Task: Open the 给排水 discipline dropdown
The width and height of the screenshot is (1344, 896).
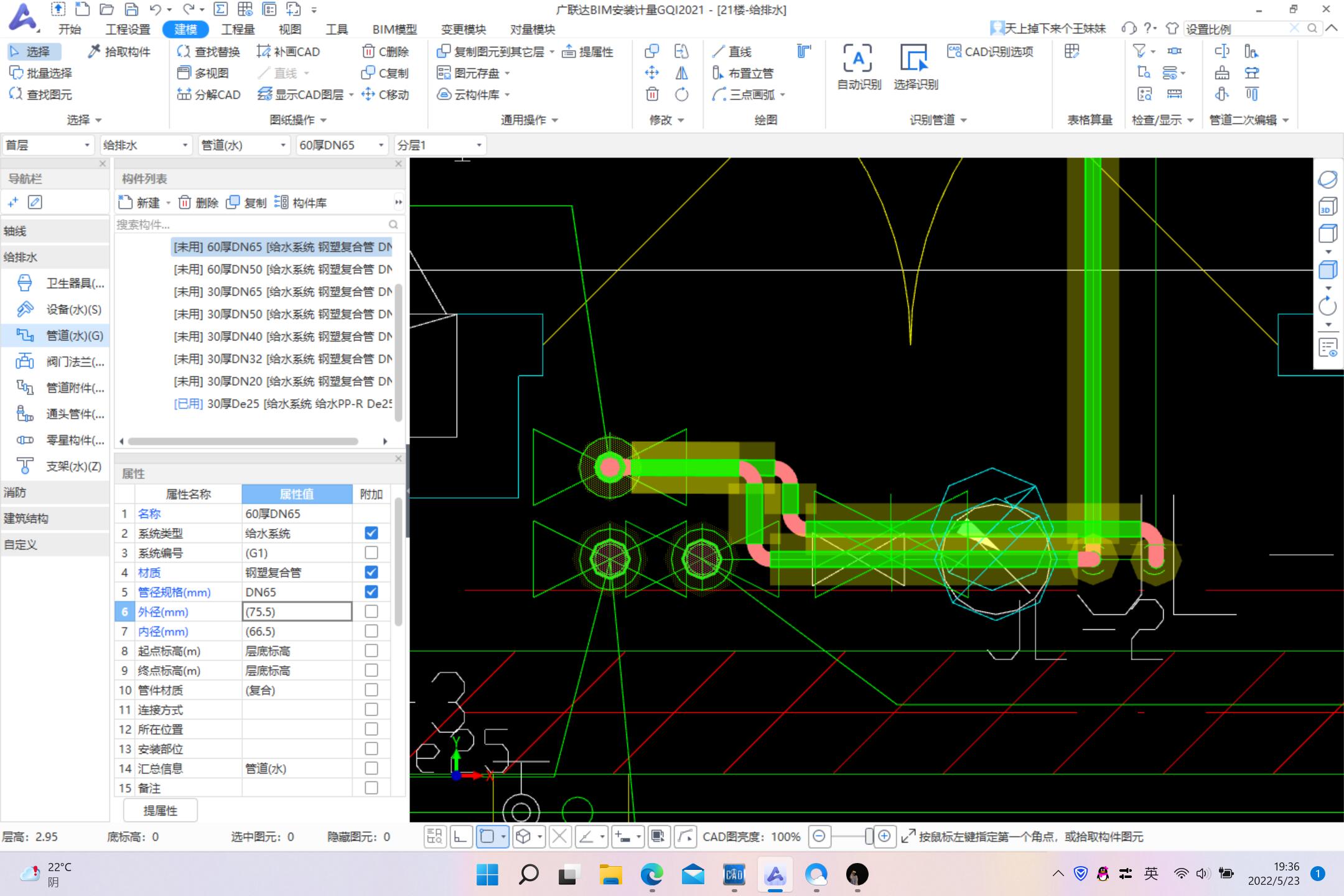Action: pyautogui.click(x=146, y=146)
